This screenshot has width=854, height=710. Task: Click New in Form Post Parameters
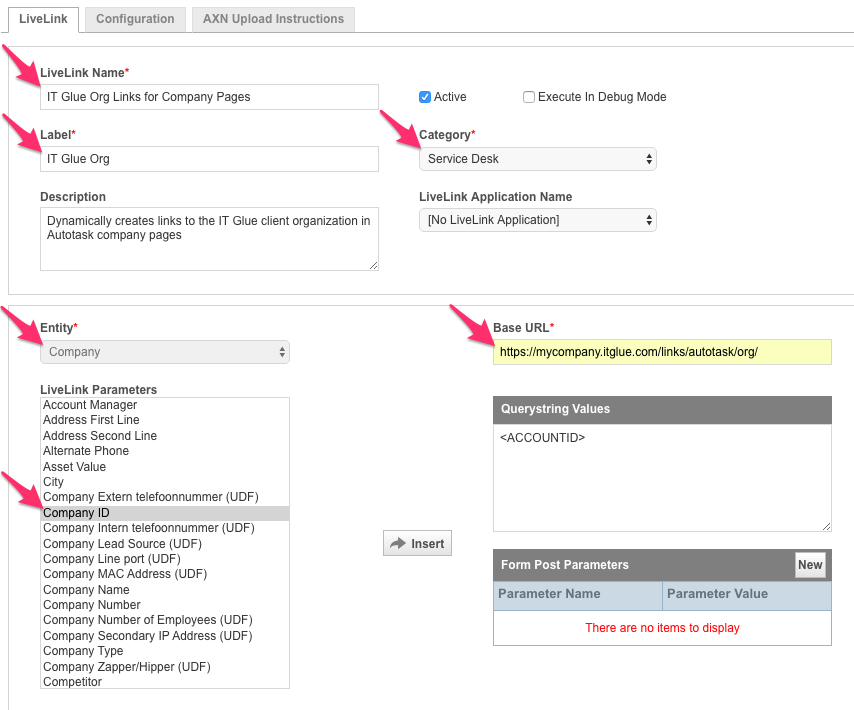(x=810, y=565)
